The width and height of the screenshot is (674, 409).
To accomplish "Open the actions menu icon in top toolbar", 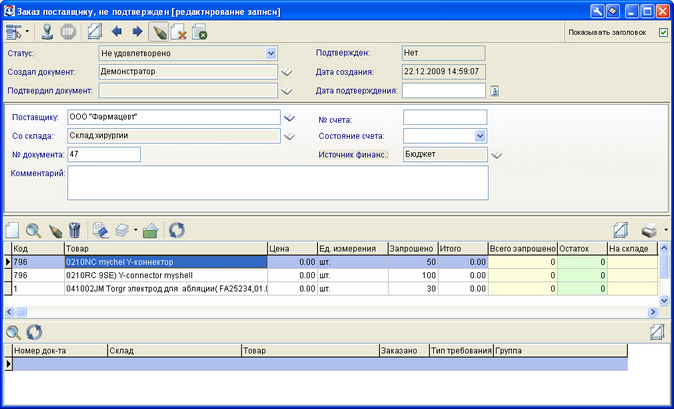I will click(14, 32).
